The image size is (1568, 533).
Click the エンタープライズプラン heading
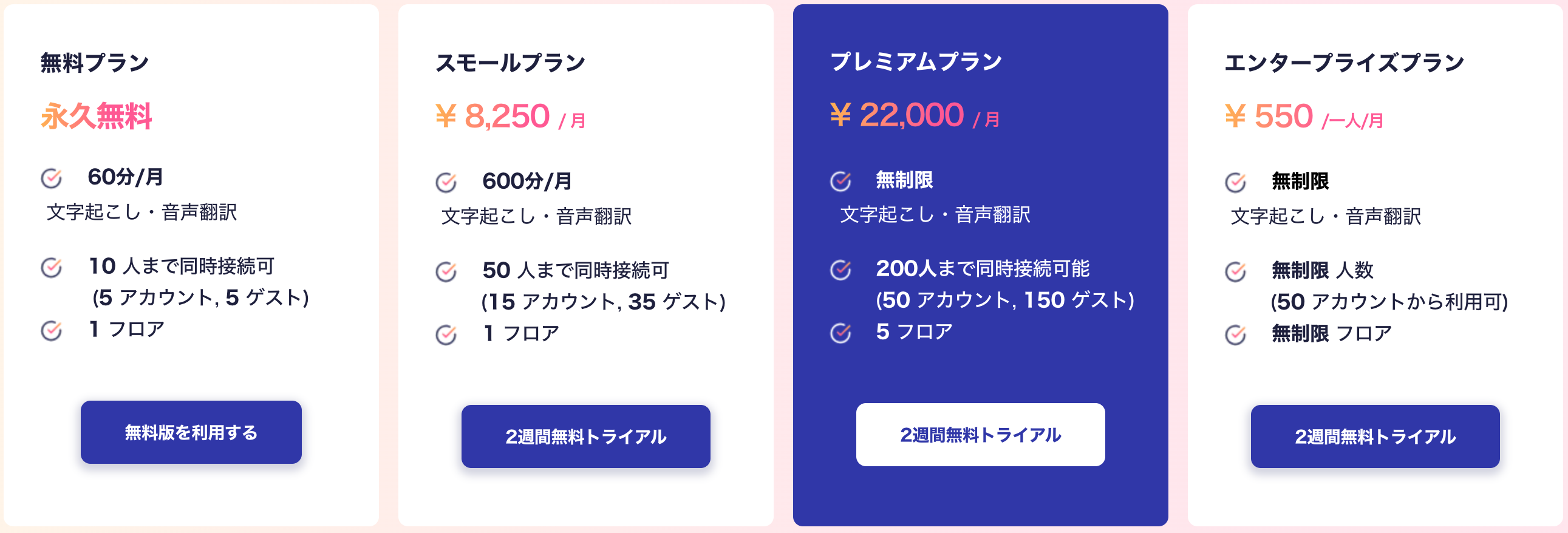1344,63
